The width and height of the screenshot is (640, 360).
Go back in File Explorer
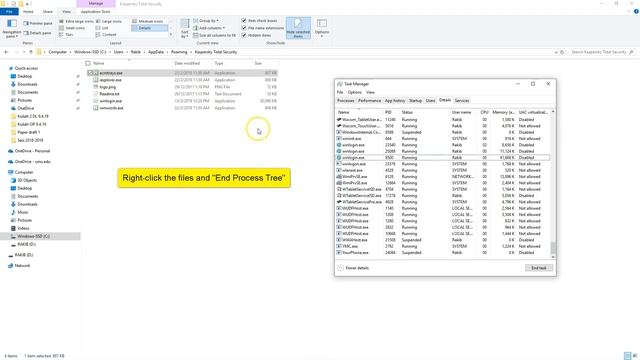[6, 52]
